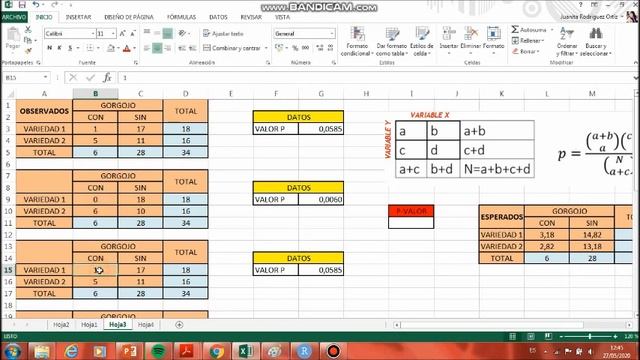Open the Borrar clear dropdown
The height and width of the screenshot is (360, 640).
coord(526,51)
